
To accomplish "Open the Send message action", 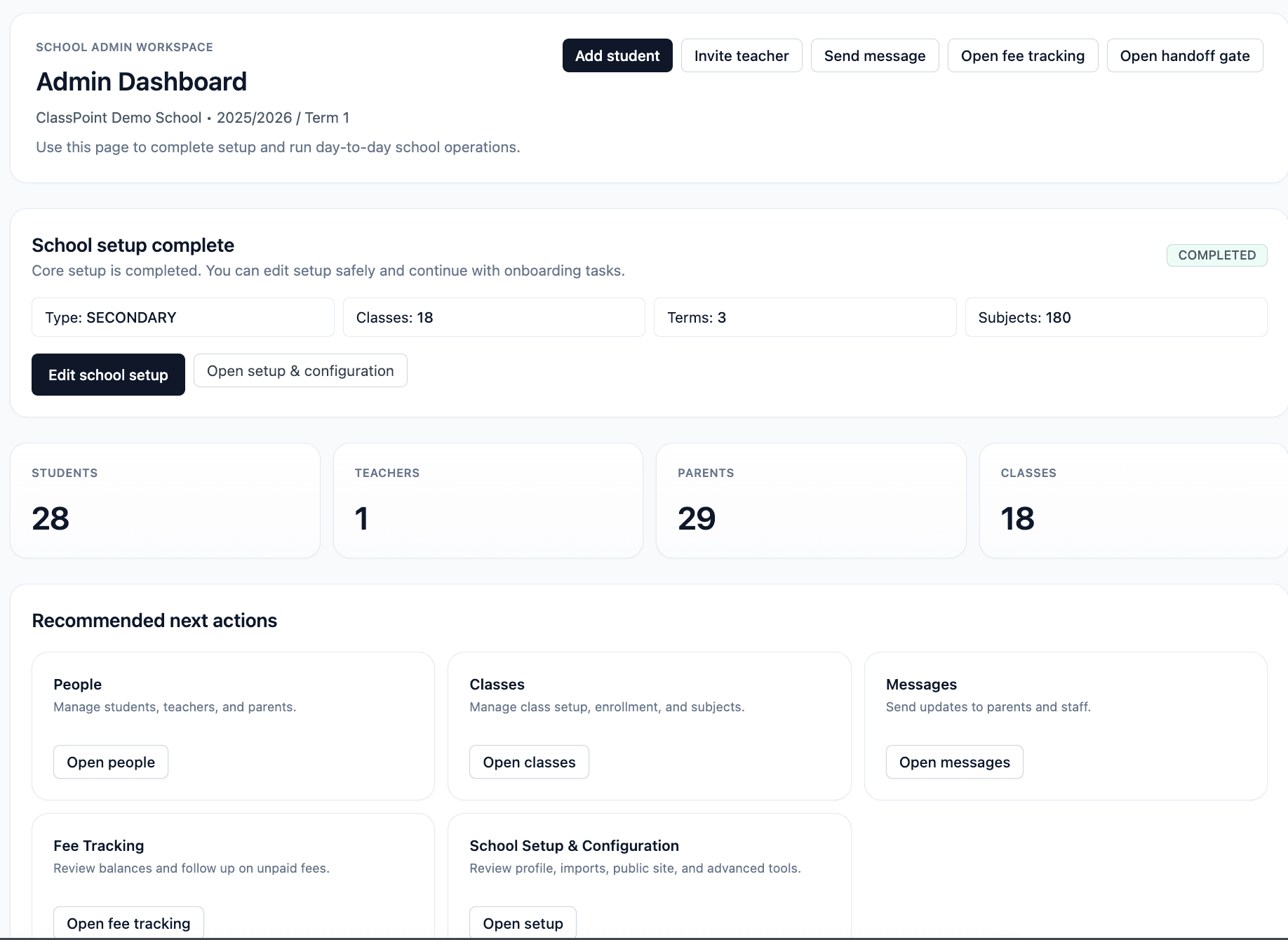I will point(875,55).
